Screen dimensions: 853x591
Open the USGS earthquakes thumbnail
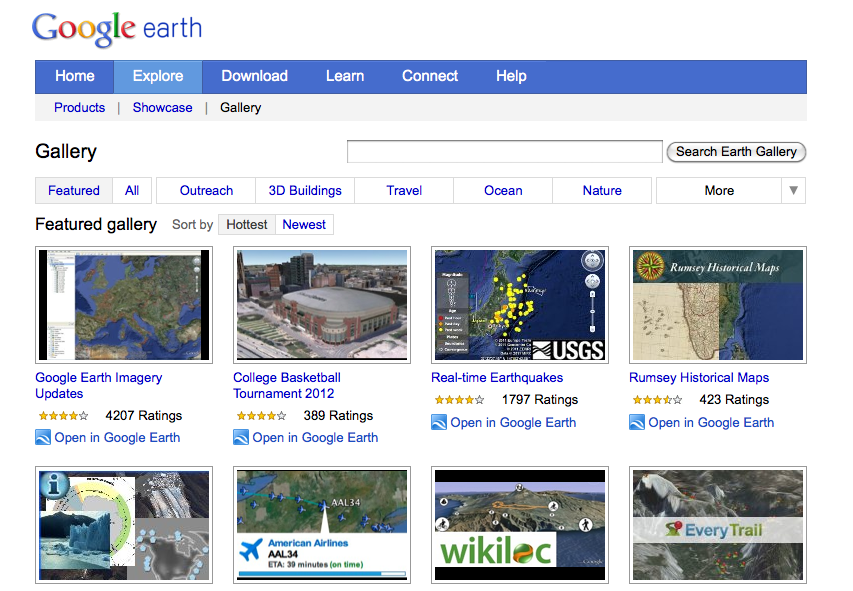tap(520, 305)
